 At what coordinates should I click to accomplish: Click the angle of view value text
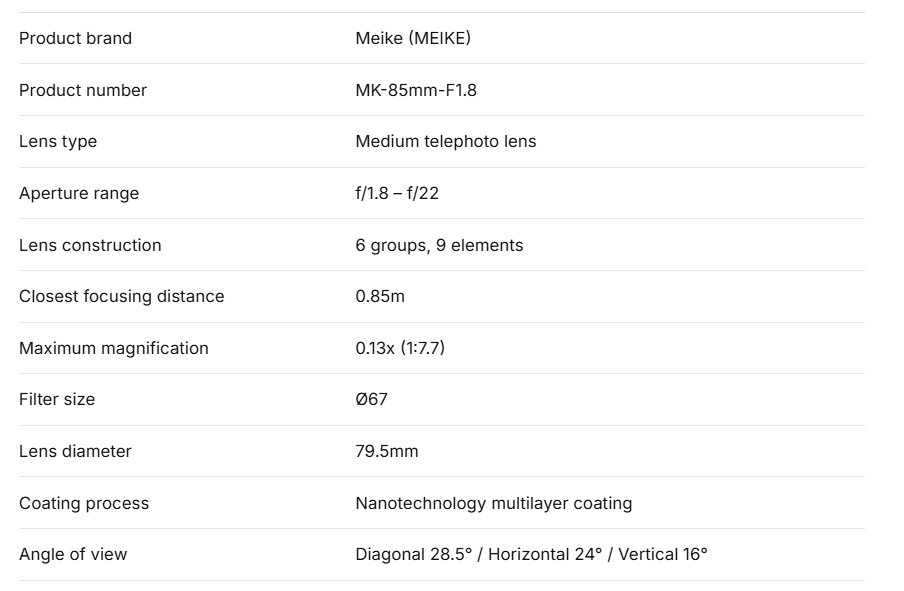pyautogui.click(x=531, y=554)
